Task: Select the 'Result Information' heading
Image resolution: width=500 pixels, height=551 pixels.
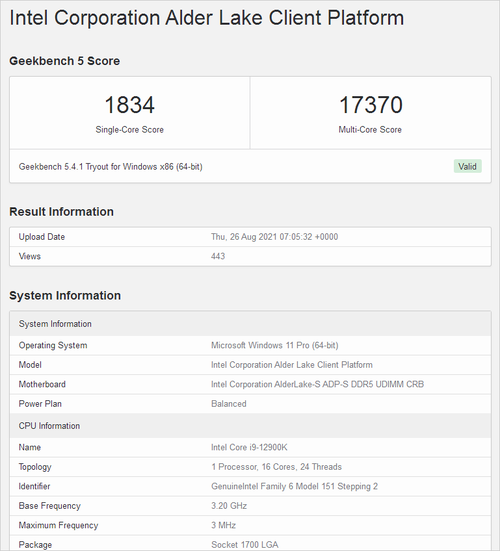Action: tap(61, 212)
